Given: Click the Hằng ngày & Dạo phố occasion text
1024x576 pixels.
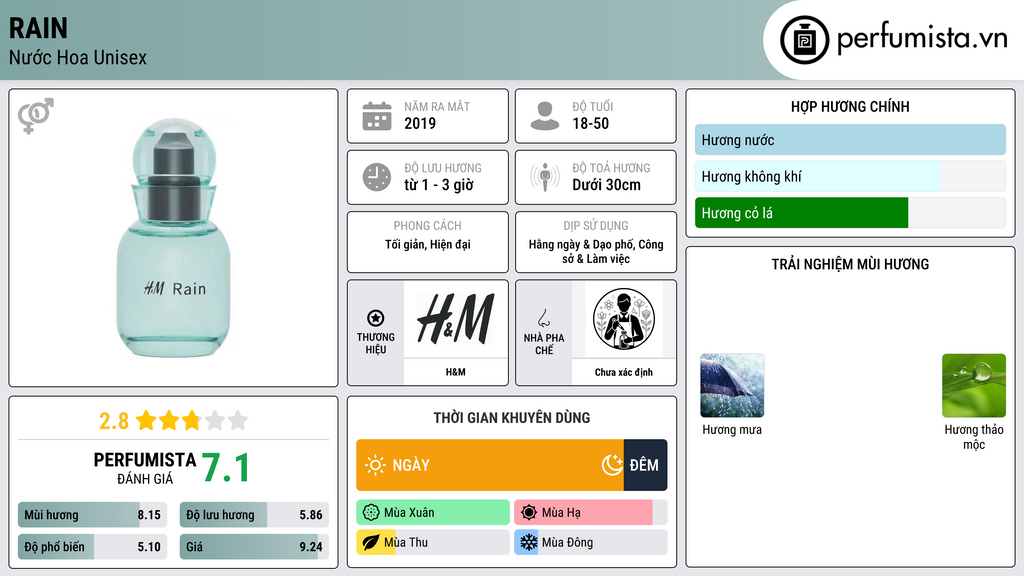Looking at the screenshot, I should 596,251.
